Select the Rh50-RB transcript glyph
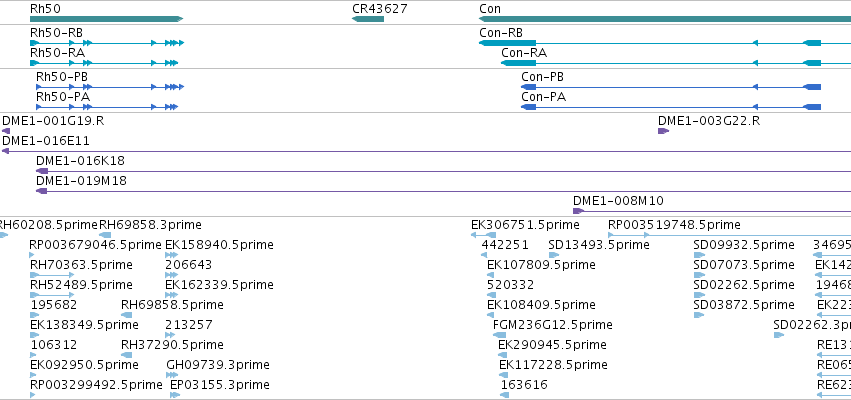The image size is (851, 400). 107,43
